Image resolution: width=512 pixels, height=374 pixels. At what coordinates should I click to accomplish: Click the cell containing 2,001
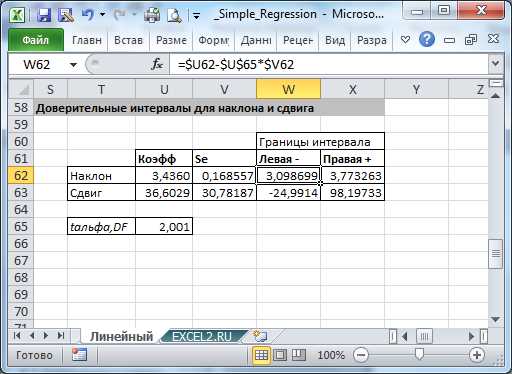(164, 227)
